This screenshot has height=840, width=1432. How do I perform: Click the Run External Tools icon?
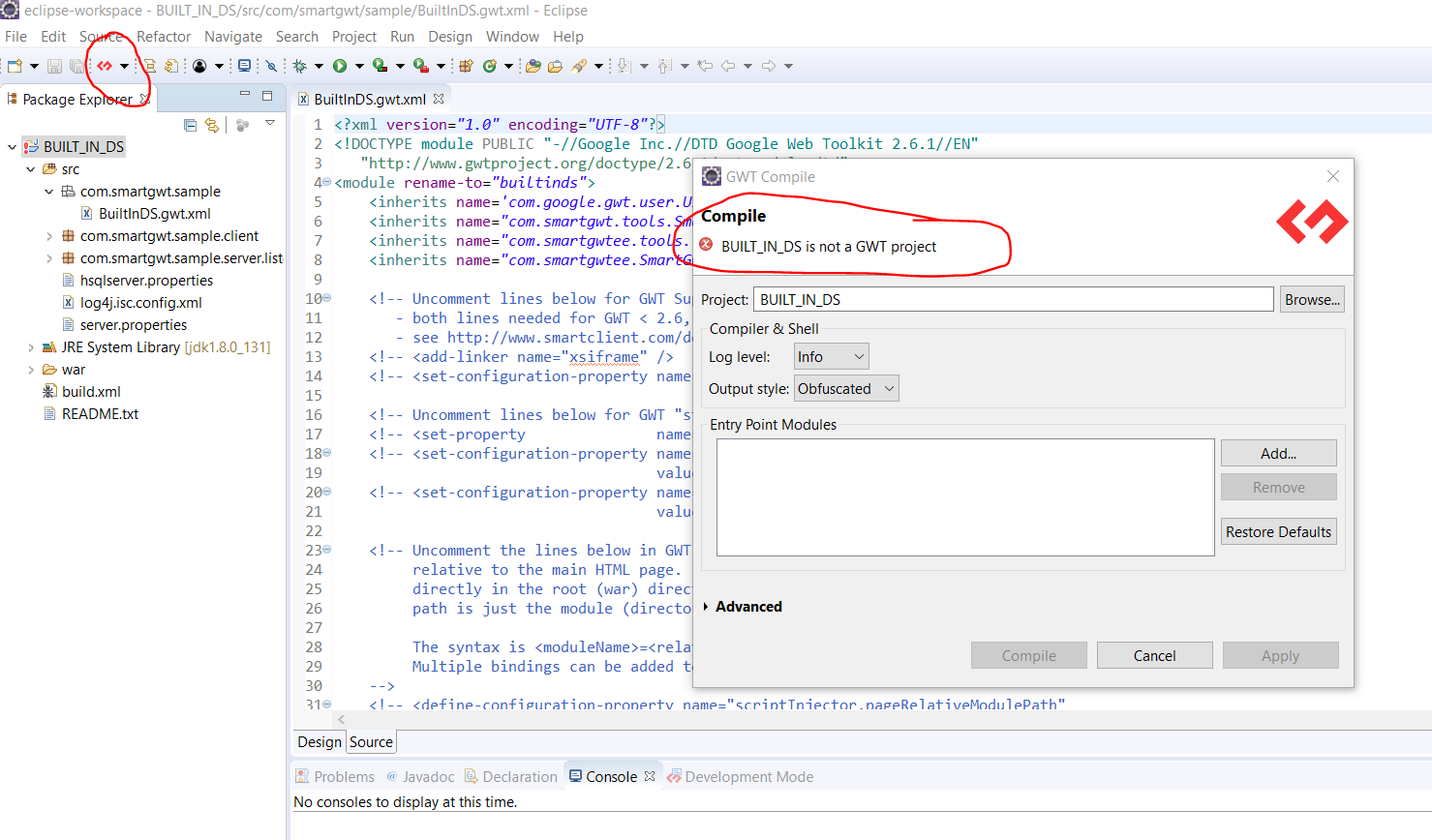420,66
